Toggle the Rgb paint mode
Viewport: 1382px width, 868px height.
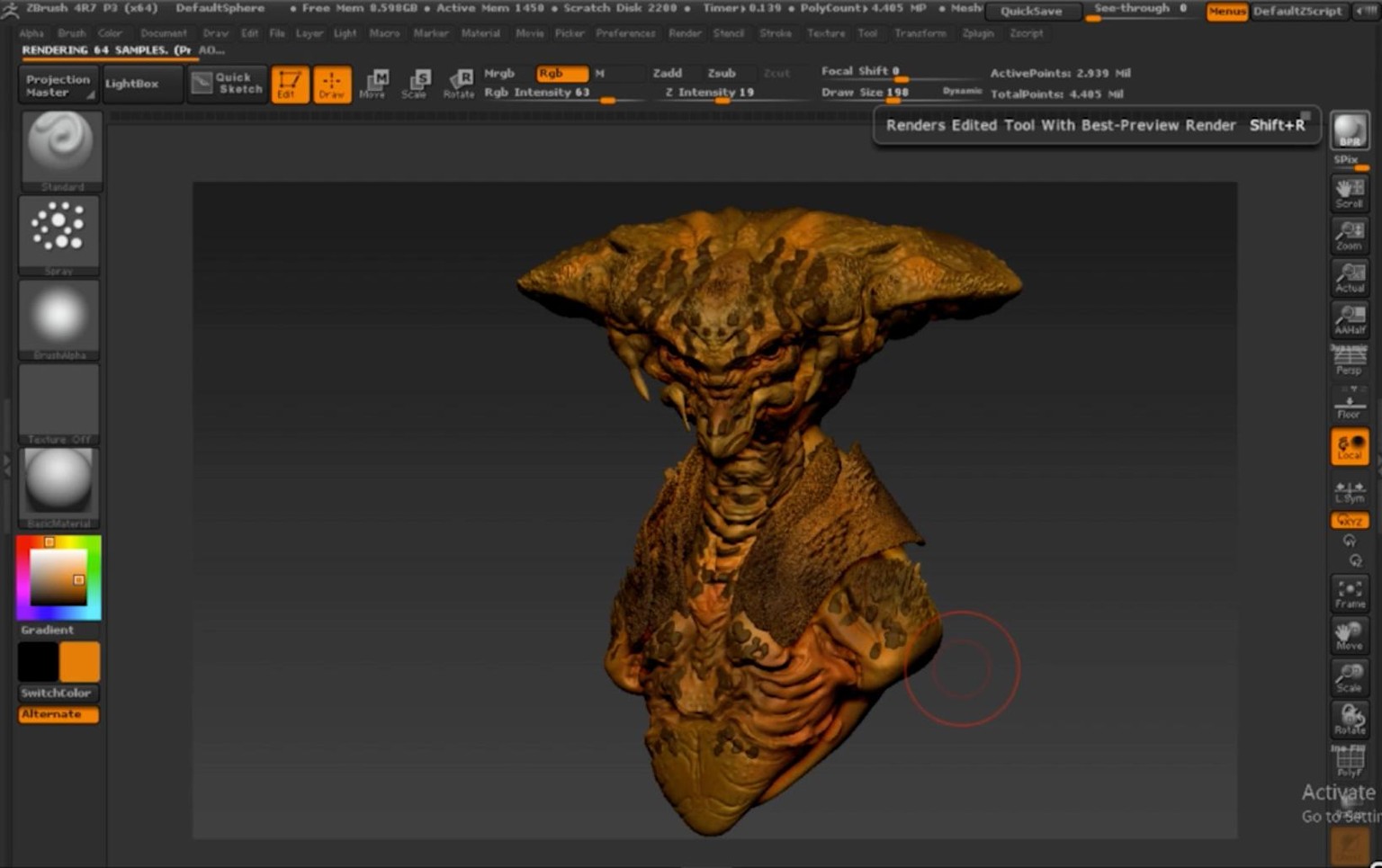coord(561,74)
